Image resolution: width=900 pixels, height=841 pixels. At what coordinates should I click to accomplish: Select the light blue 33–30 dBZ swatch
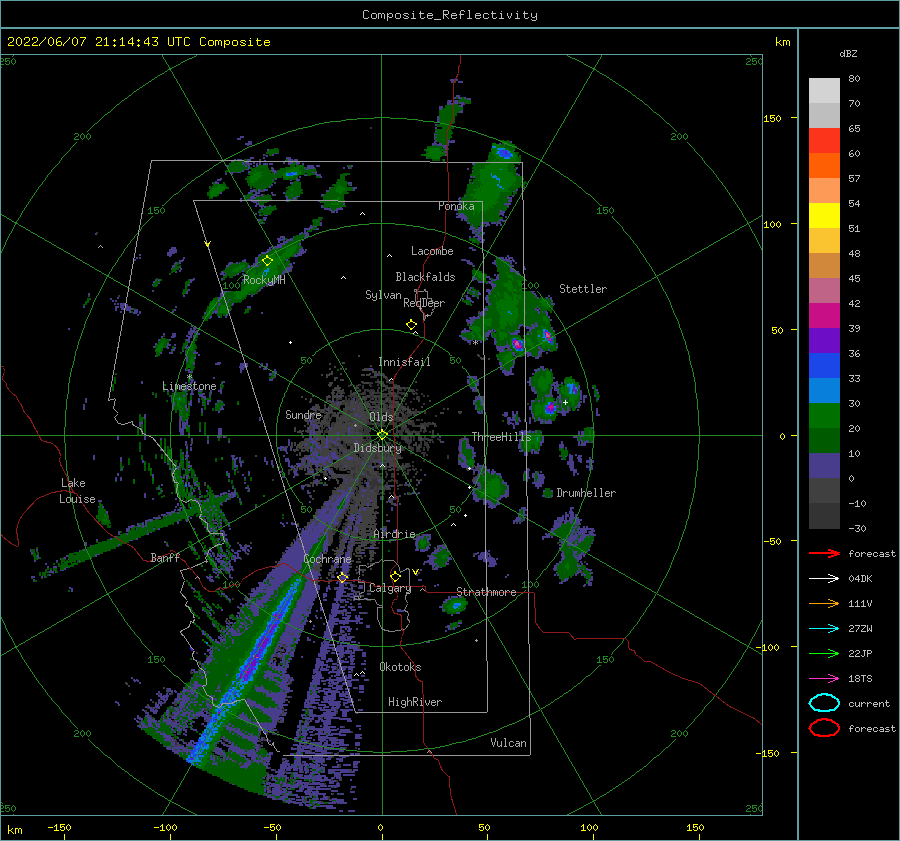coord(824,391)
